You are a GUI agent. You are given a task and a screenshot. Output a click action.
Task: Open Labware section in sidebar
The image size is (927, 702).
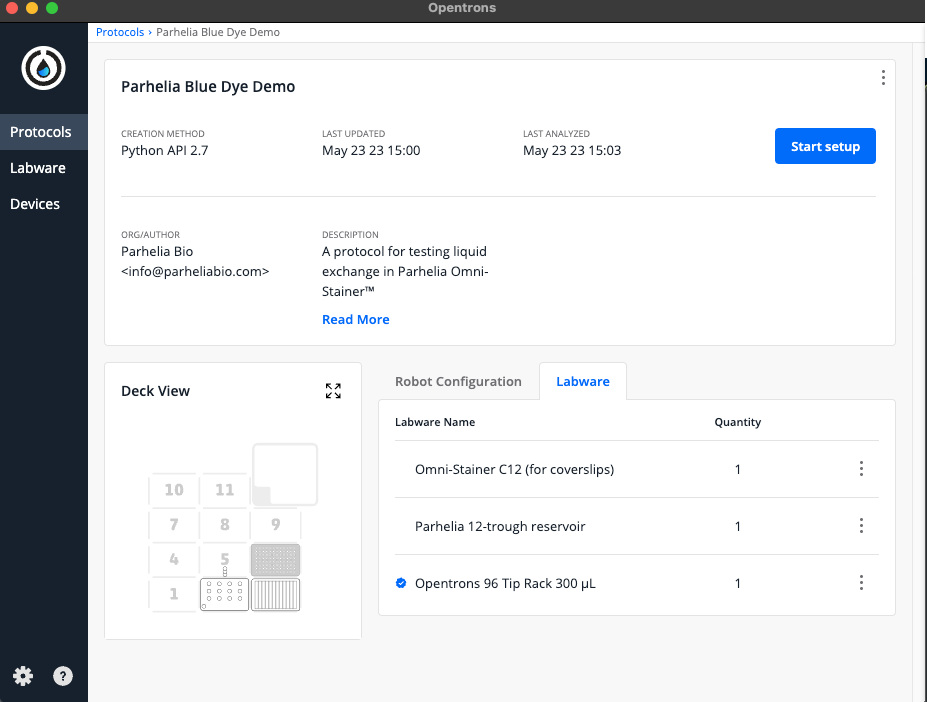pyautogui.click(x=38, y=168)
